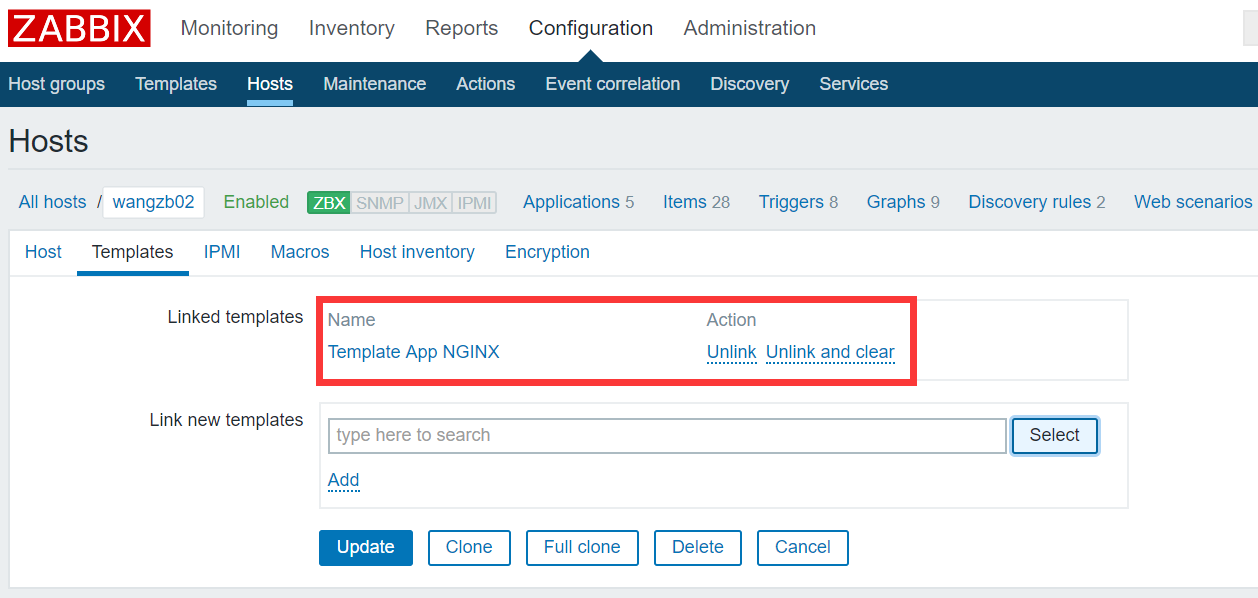This screenshot has height=598, width=1258.
Task: Click the Update button
Action: (x=365, y=547)
